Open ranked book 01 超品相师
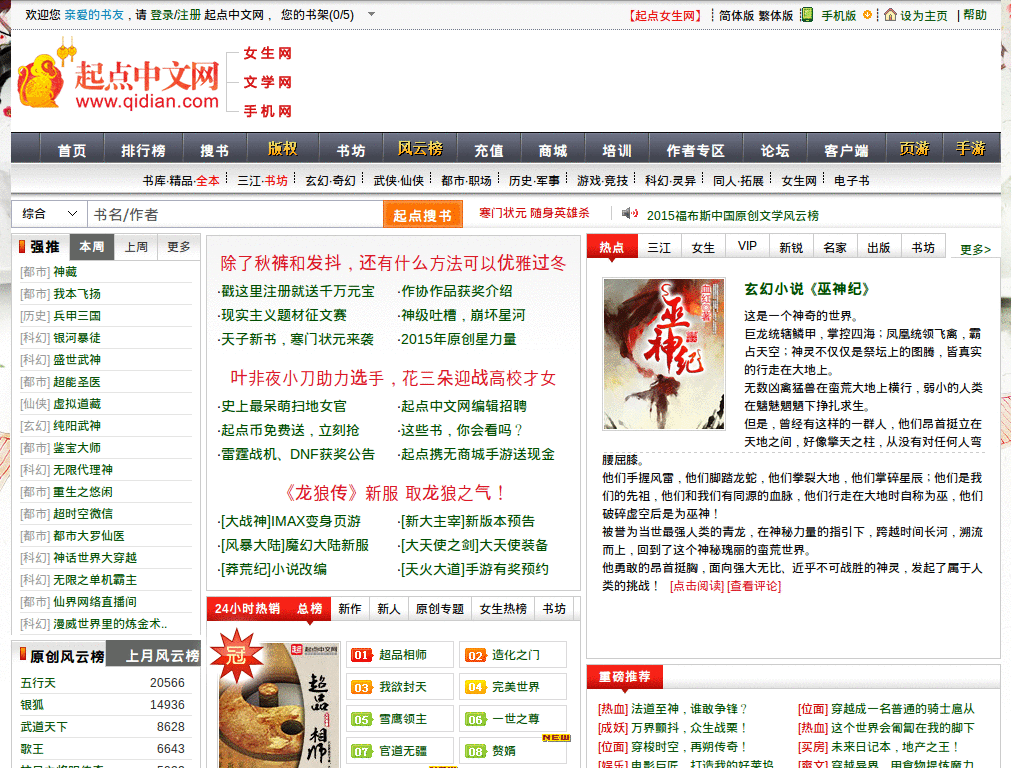The image size is (1024, 768). [x=400, y=654]
